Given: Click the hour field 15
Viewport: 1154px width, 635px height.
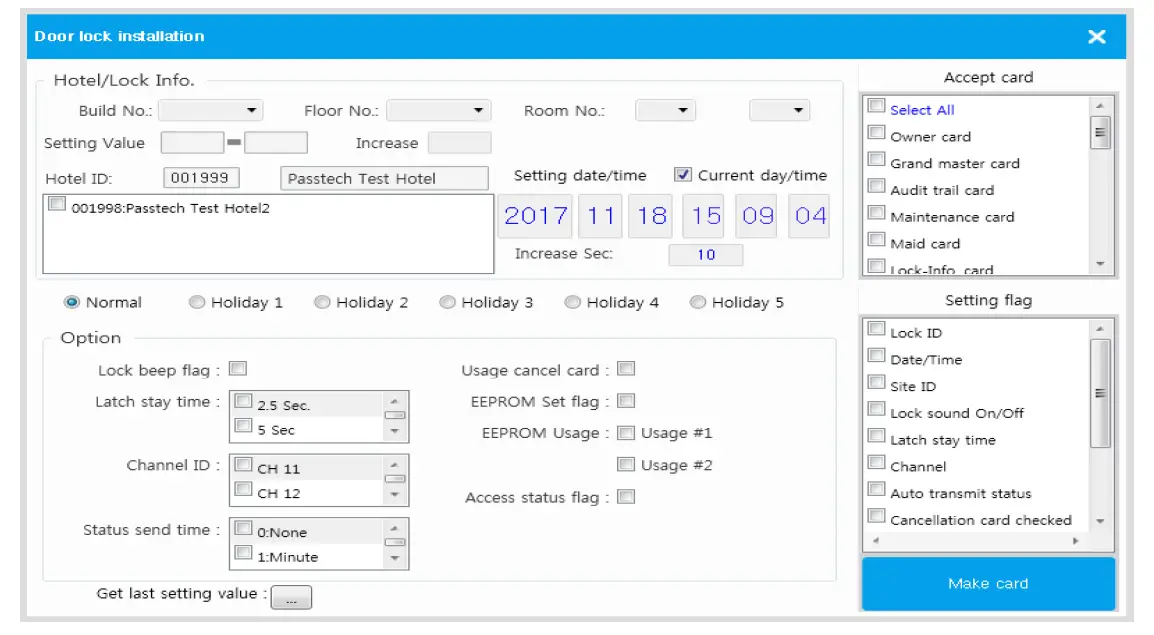Looking at the screenshot, I should point(704,216).
